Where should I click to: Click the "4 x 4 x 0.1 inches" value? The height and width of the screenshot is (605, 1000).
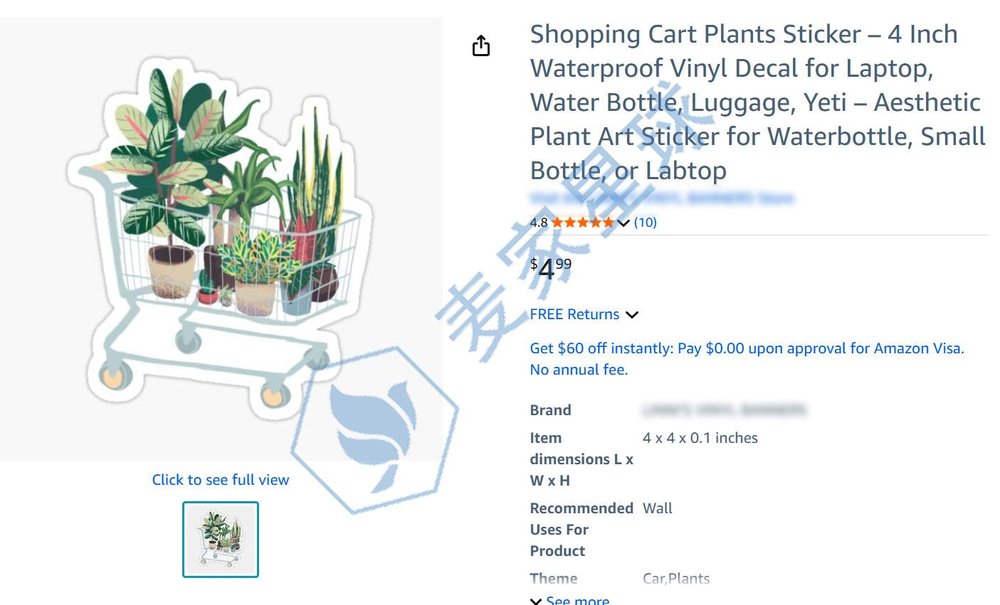click(x=700, y=438)
